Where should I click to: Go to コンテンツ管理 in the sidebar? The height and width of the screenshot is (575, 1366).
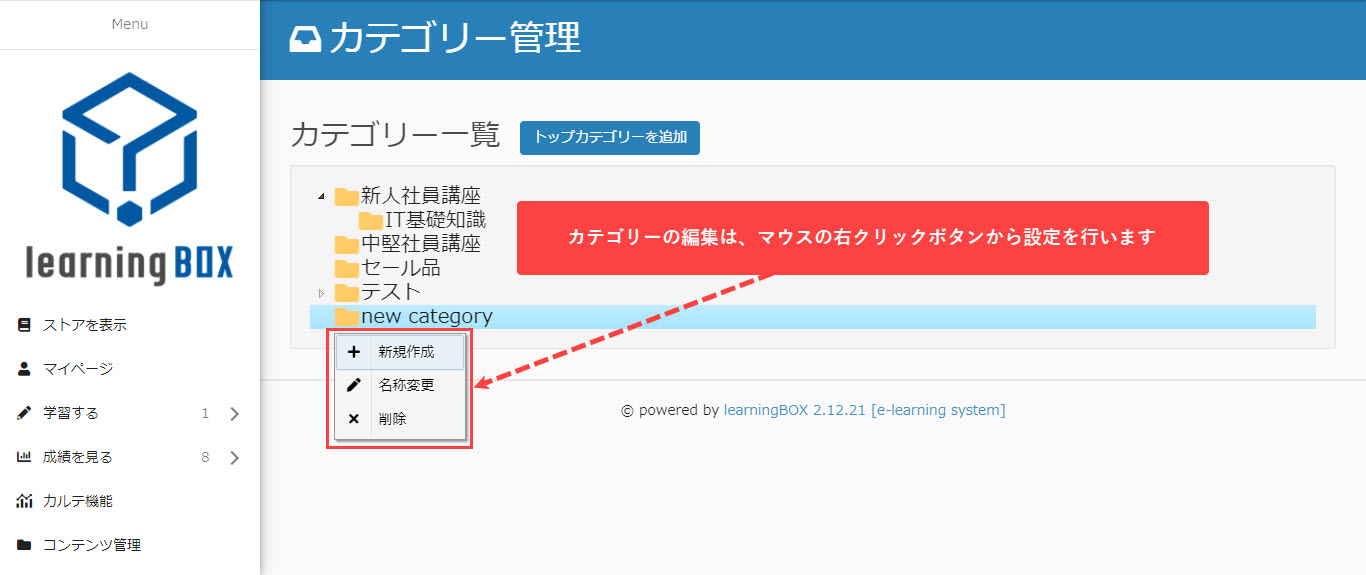click(91, 545)
